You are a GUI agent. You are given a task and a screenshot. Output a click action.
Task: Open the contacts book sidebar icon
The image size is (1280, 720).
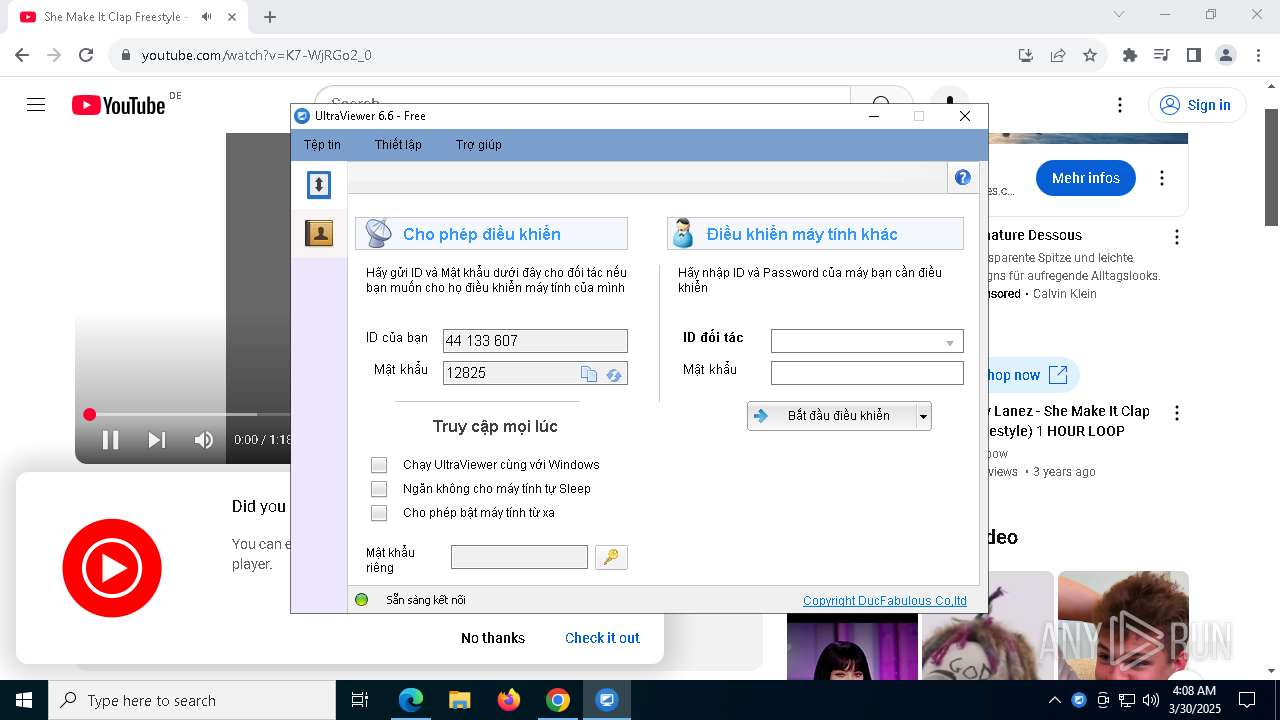[318, 233]
